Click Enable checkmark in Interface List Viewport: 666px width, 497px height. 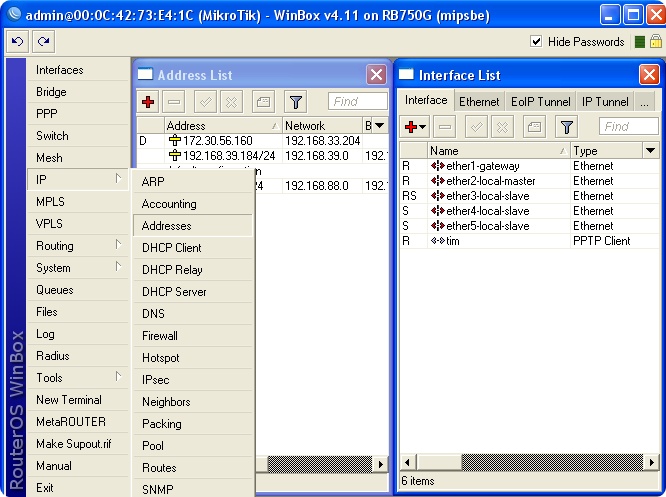(476, 127)
